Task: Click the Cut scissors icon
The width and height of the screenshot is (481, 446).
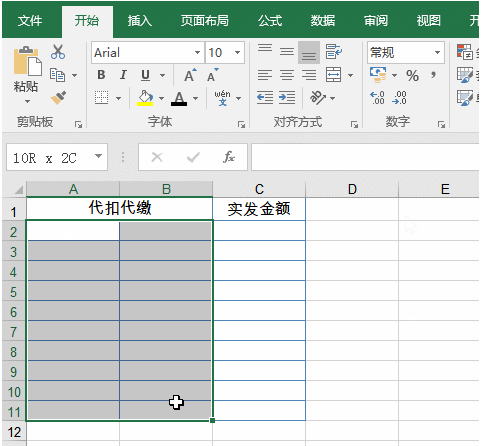Action: tap(58, 52)
